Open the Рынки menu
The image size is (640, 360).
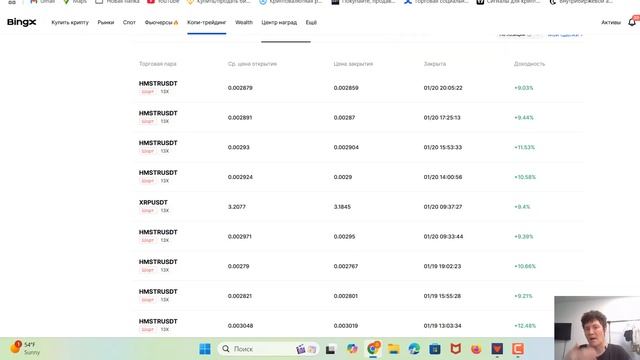point(106,22)
